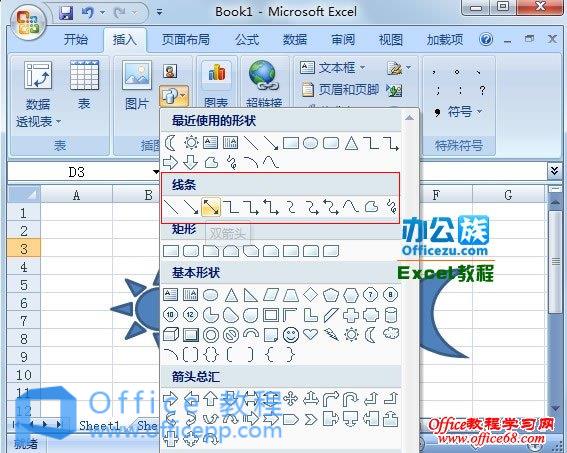Image resolution: width=567 pixels, height=453 pixels.
Task: Select the cloud basic shape
Action: click(x=391, y=334)
